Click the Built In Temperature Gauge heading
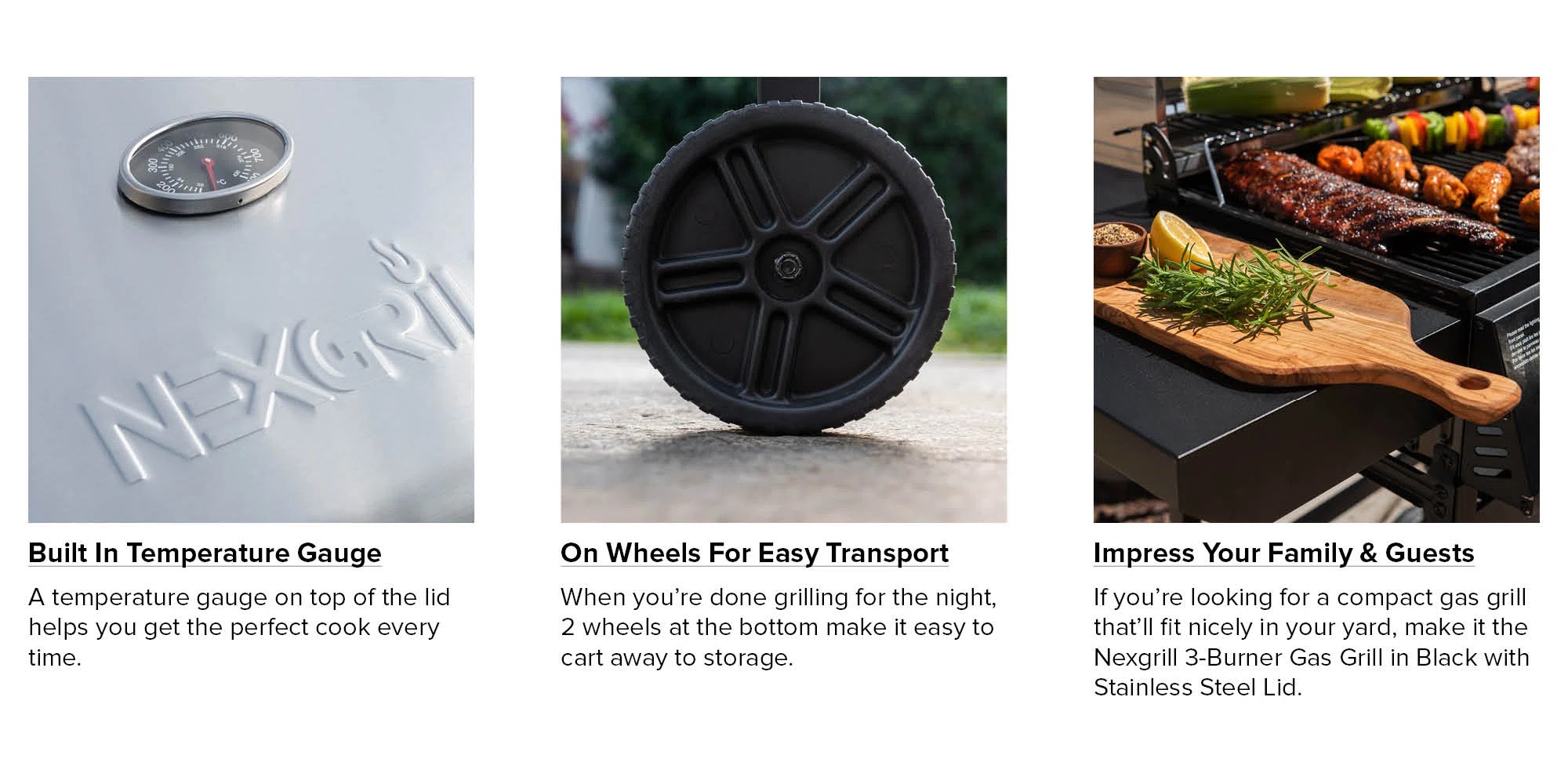The image size is (1568, 784). [205, 553]
